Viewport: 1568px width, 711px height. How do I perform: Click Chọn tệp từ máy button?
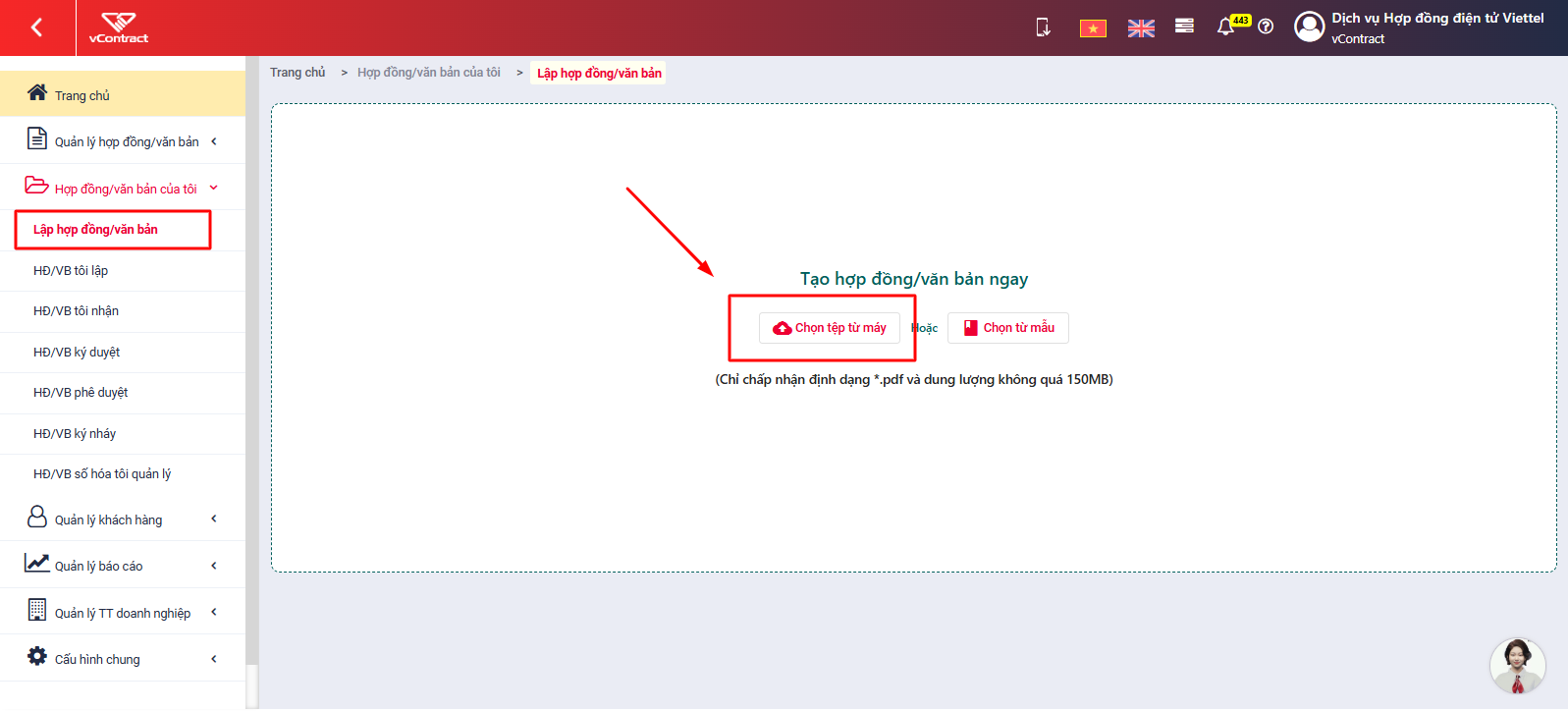(x=830, y=328)
